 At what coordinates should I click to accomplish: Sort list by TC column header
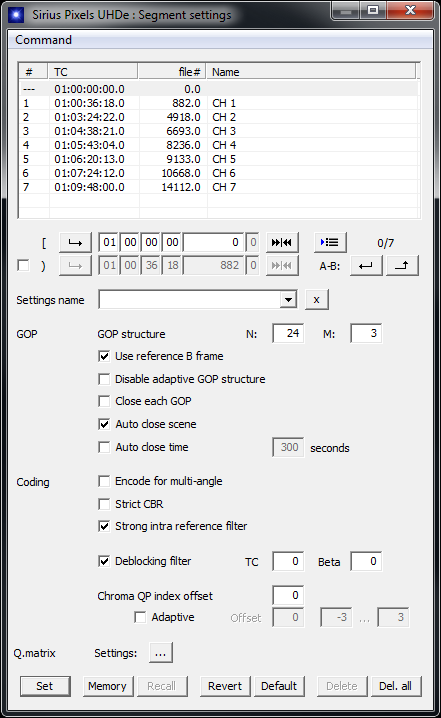[x=93, y=72]
